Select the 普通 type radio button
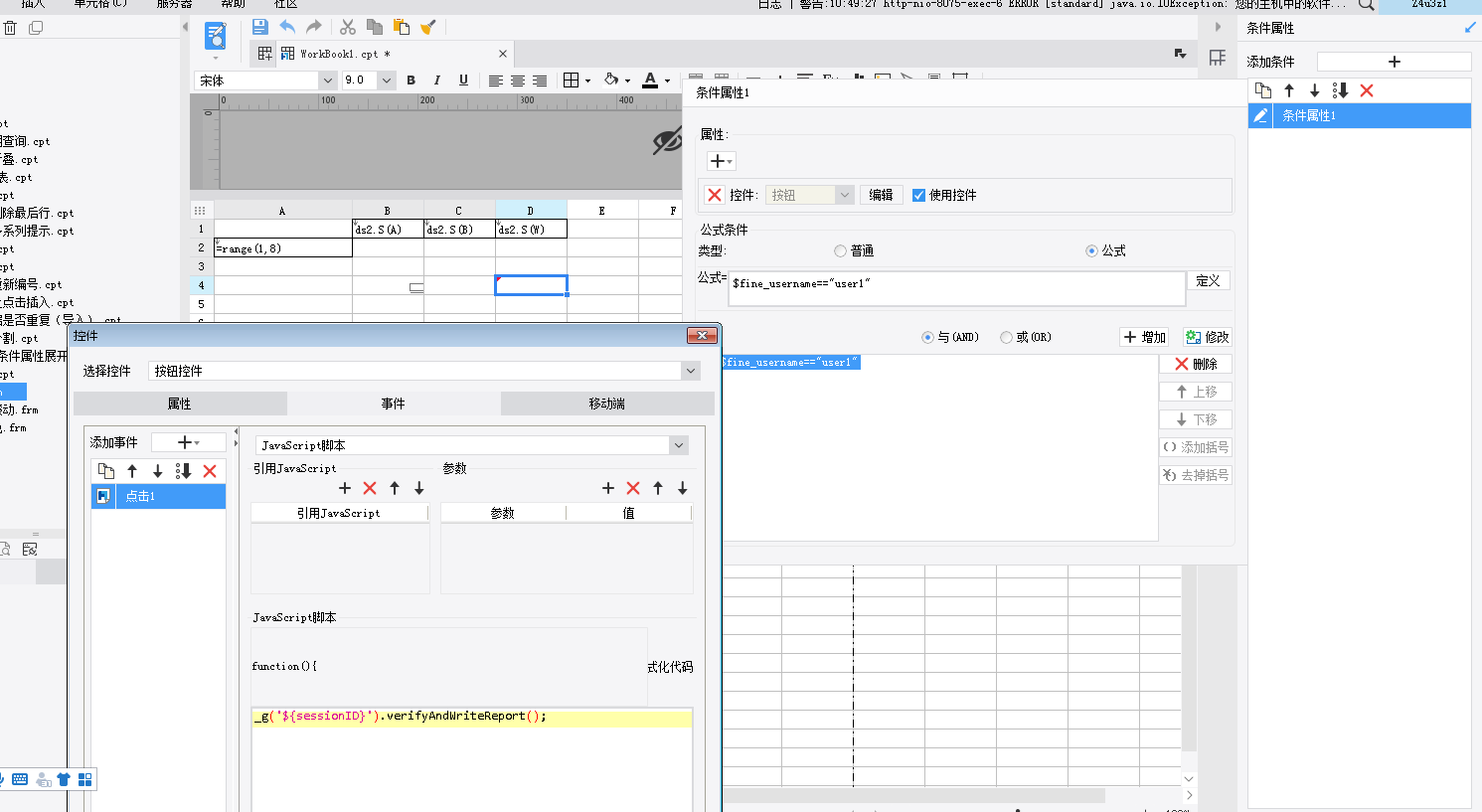 [x=841, y=251]
